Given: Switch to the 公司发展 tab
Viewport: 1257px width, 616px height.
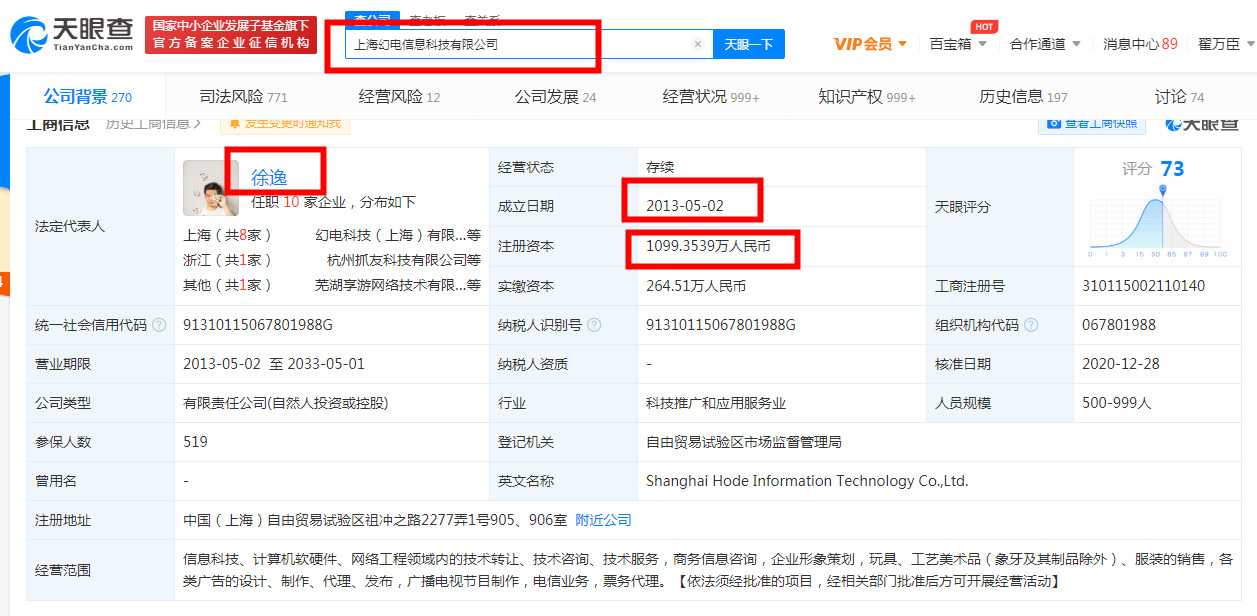Looking at the screenshot, I should pos(555,97).
